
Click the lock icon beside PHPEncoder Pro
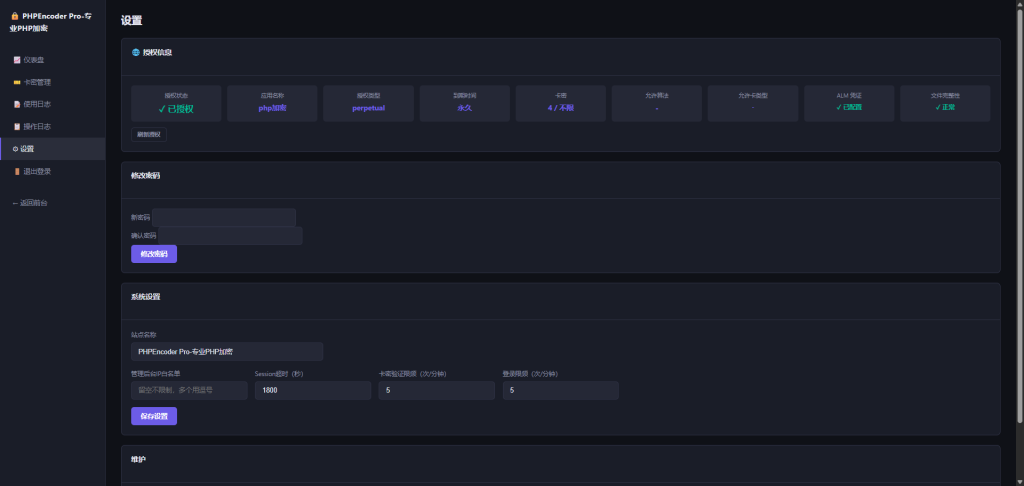[x=14, y=17]
